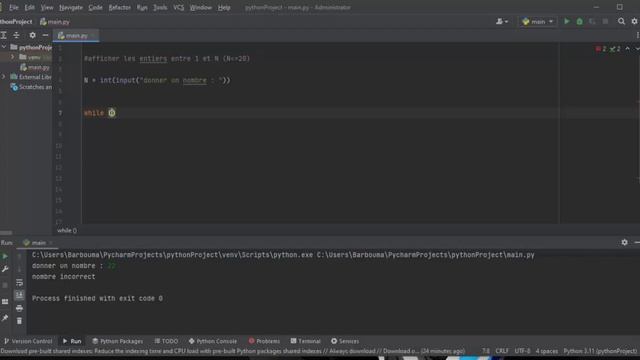
Task: Open Search Everywhere with the magnifier icon
Action: [621, 21]
